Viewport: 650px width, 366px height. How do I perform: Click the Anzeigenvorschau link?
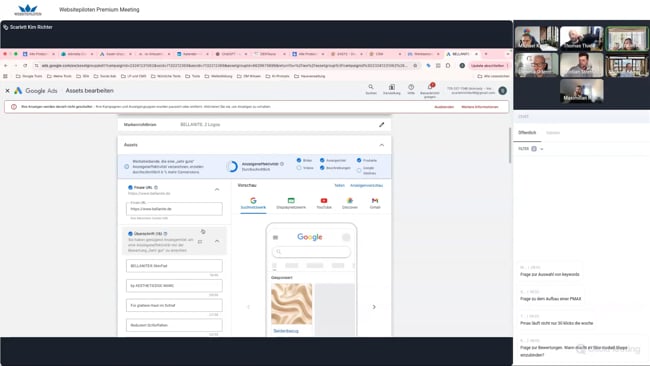click(x=366, y=185)
